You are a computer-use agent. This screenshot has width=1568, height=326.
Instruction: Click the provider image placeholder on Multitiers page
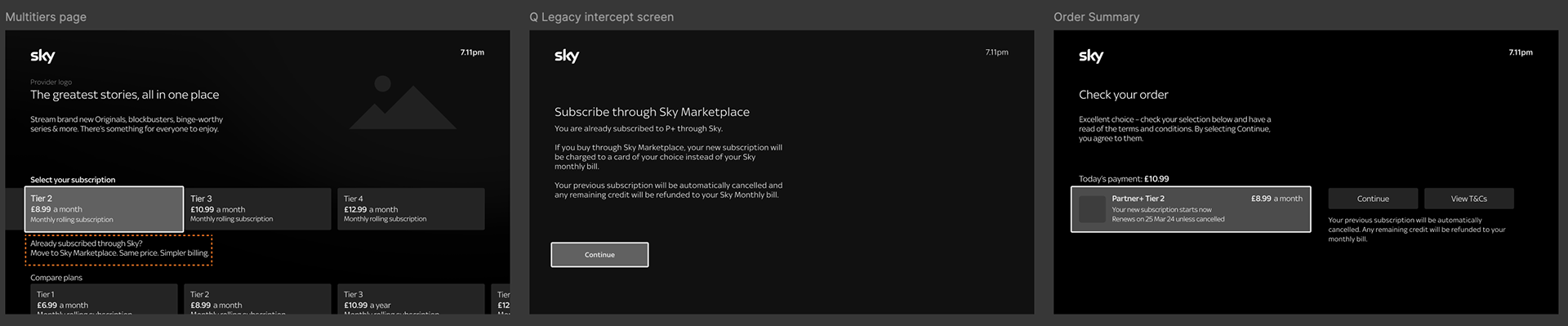[x=402, y=103]
